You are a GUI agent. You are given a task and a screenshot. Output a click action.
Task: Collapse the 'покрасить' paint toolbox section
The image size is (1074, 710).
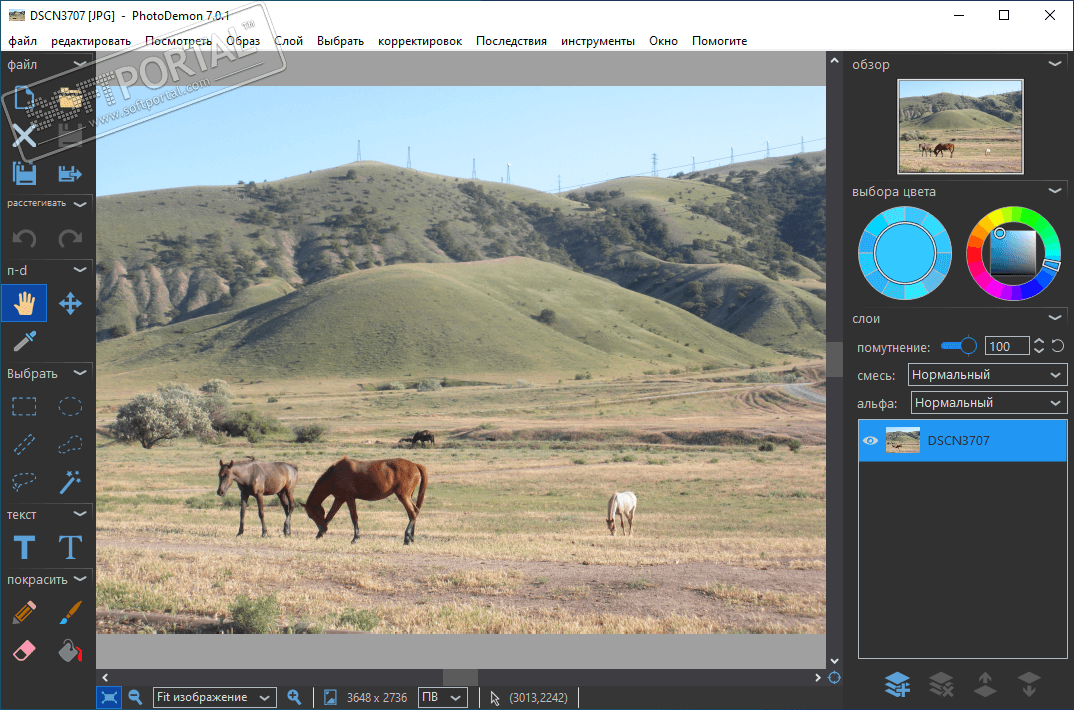click(80, 579)
